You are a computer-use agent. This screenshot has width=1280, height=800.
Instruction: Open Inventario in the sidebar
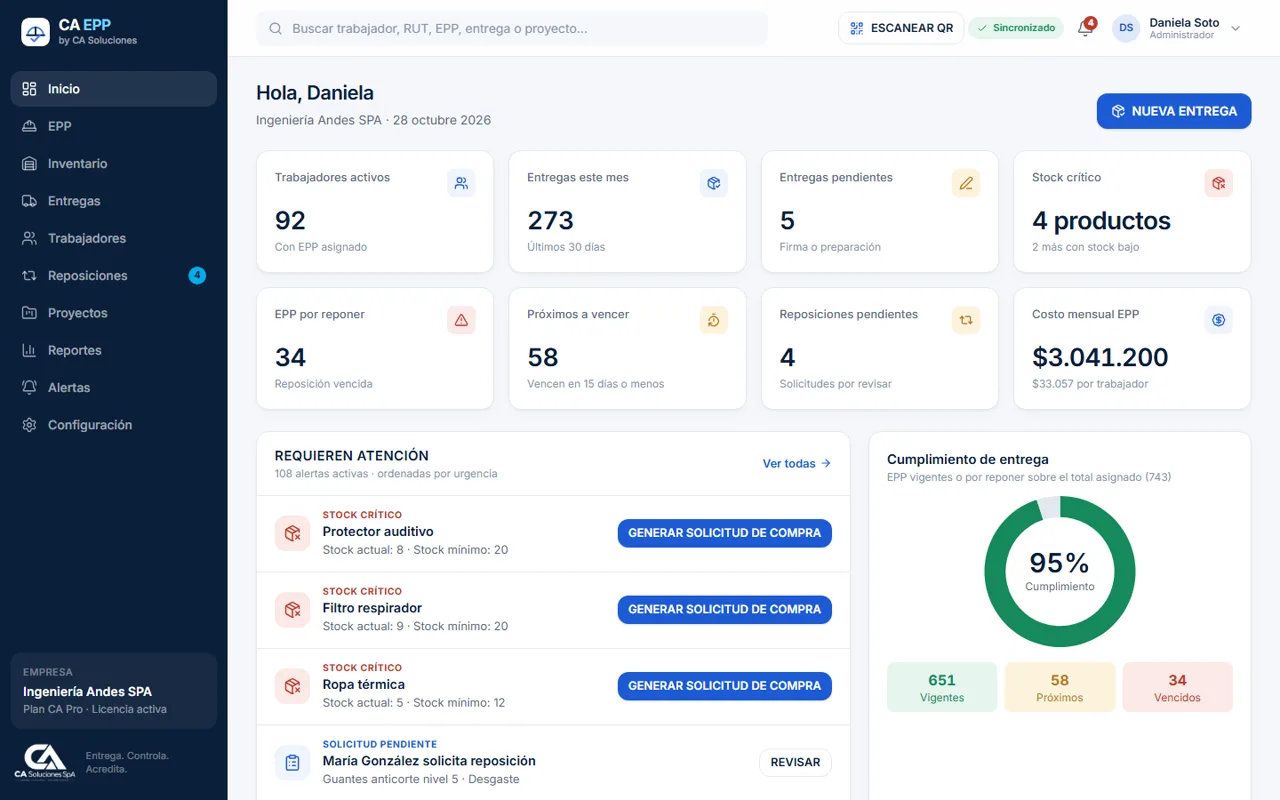click(x=113, y=164)
